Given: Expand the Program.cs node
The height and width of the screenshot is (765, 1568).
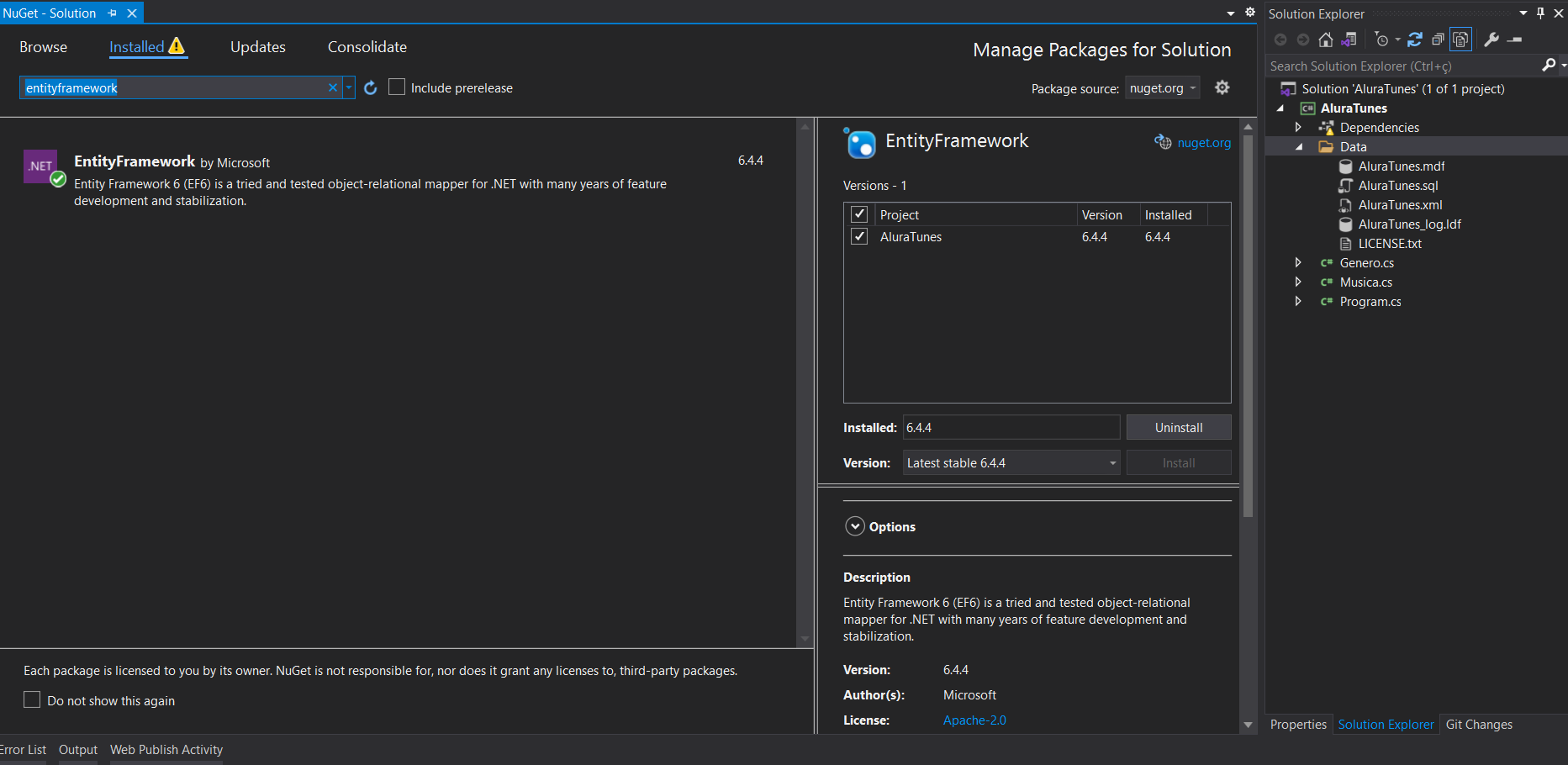Looking at the screenshot, I should [x=1298, y=301].
